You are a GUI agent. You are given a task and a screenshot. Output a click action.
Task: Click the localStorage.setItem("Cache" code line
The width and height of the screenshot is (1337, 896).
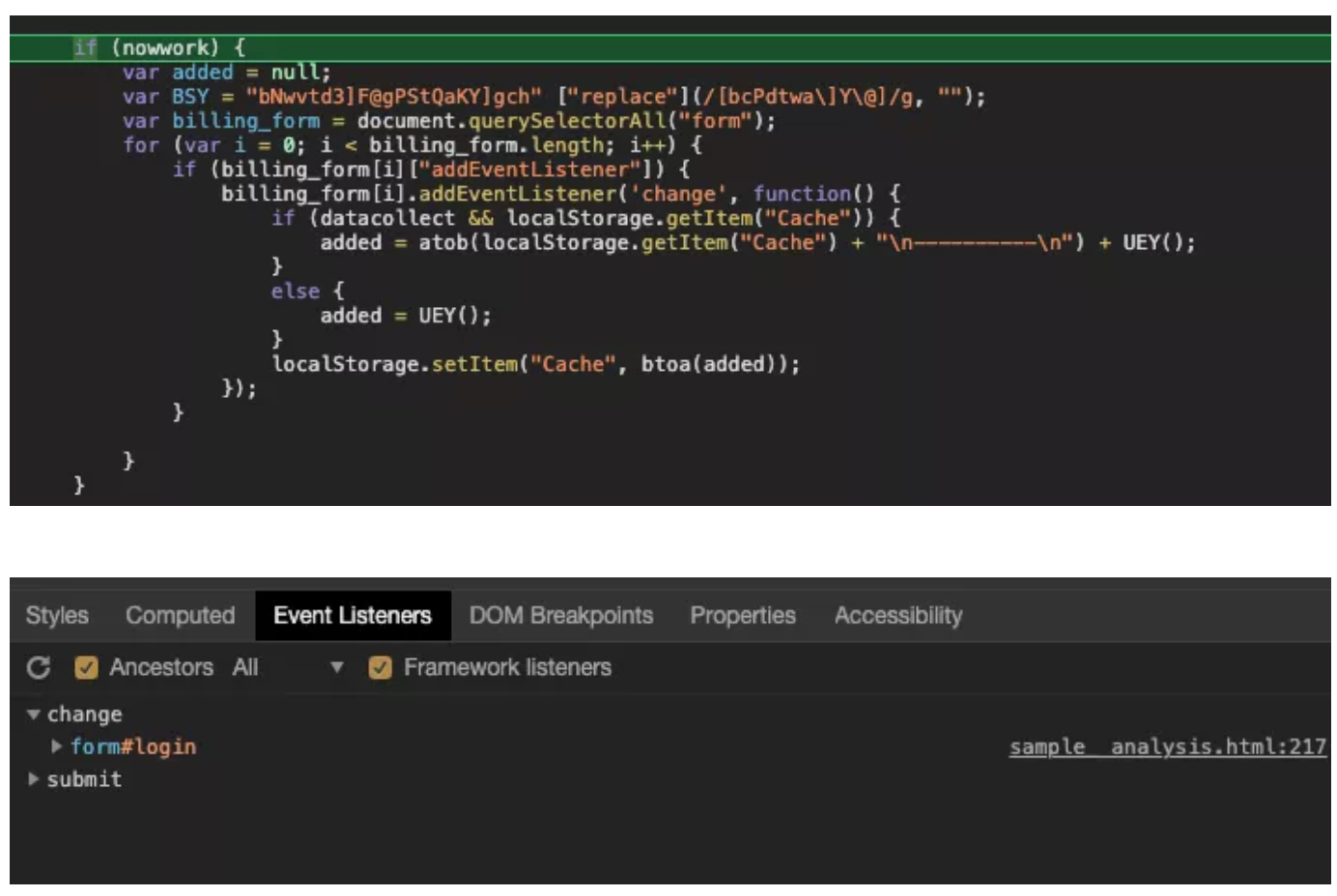536,364
